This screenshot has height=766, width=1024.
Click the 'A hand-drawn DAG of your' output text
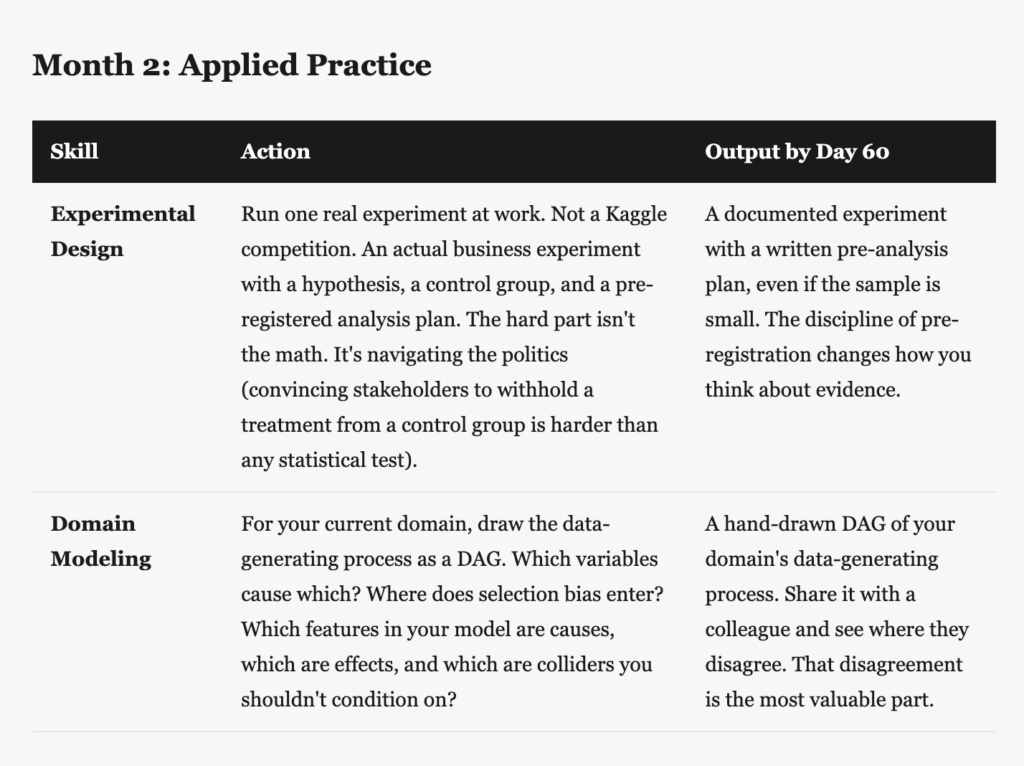tap(829, 524)
